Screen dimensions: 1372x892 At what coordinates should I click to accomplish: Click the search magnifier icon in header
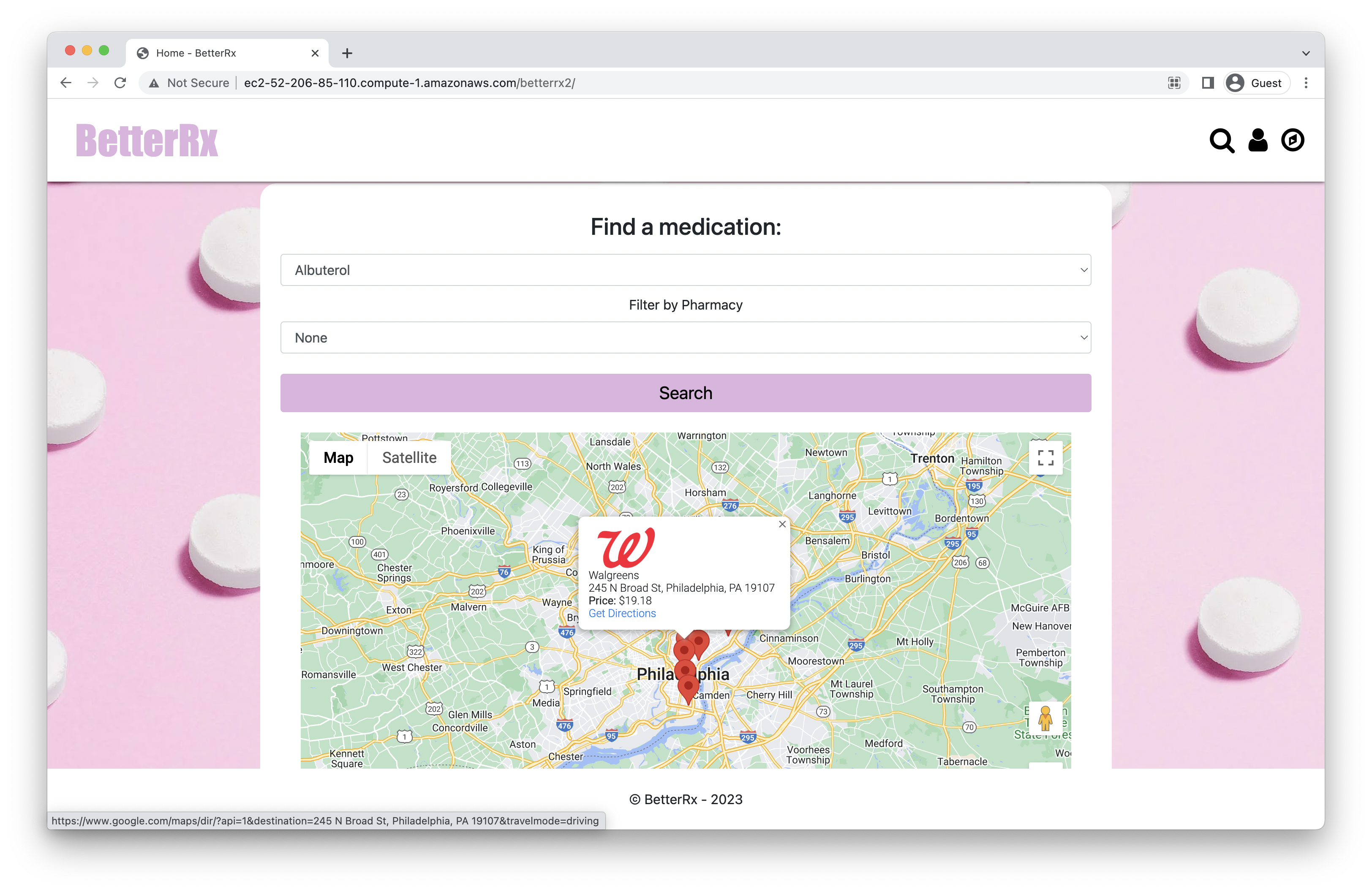(x=1222, y=141)
